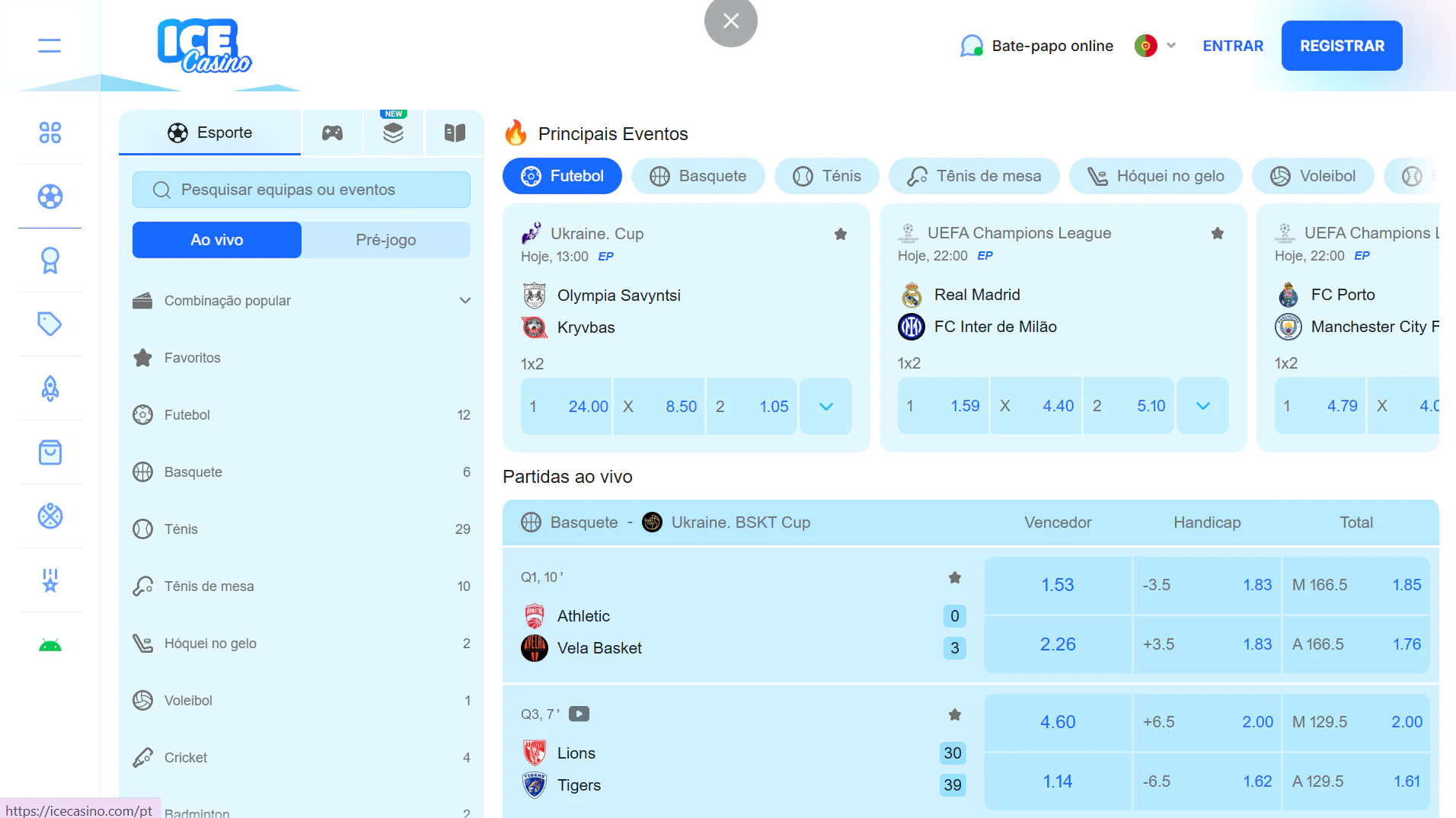The image size is (1456, 818).
Task: Select Lions winner odds 4.60
Action: click(x=1058, y=722)
